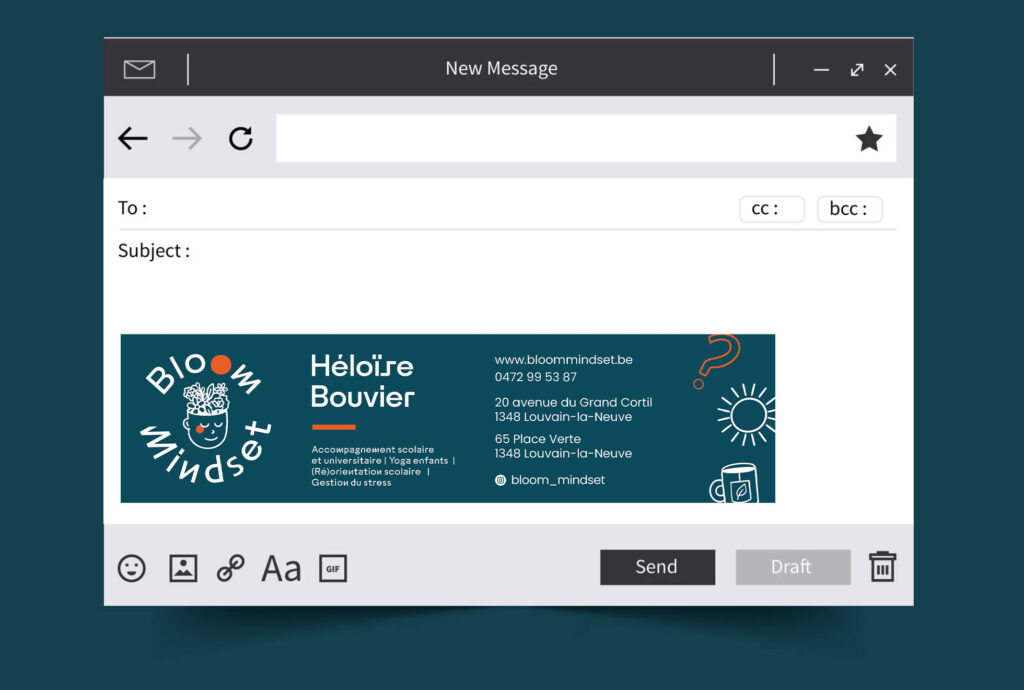Image resolution: width=1024 pixels, height=690 pixels.
Task: Click the forward navigation arrow
Action: pos(186,138)
